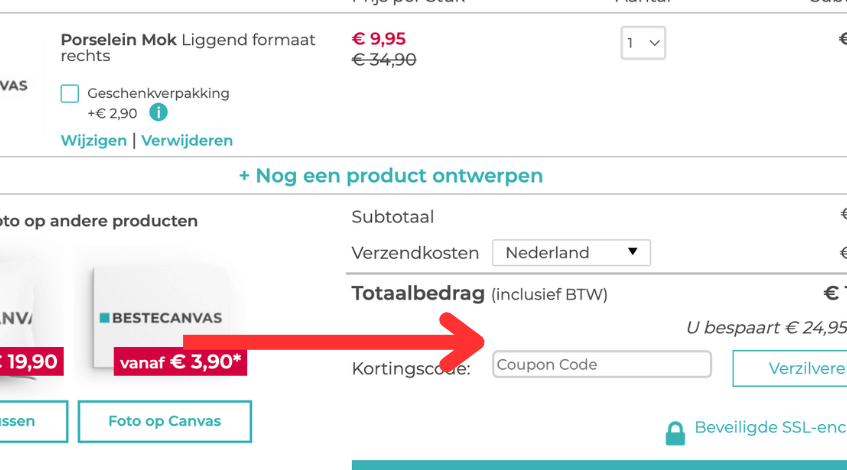Click the € 19,90 price tag
Image resolution: width=847 pixels, height=470 pixels.
tap(30, 361)
